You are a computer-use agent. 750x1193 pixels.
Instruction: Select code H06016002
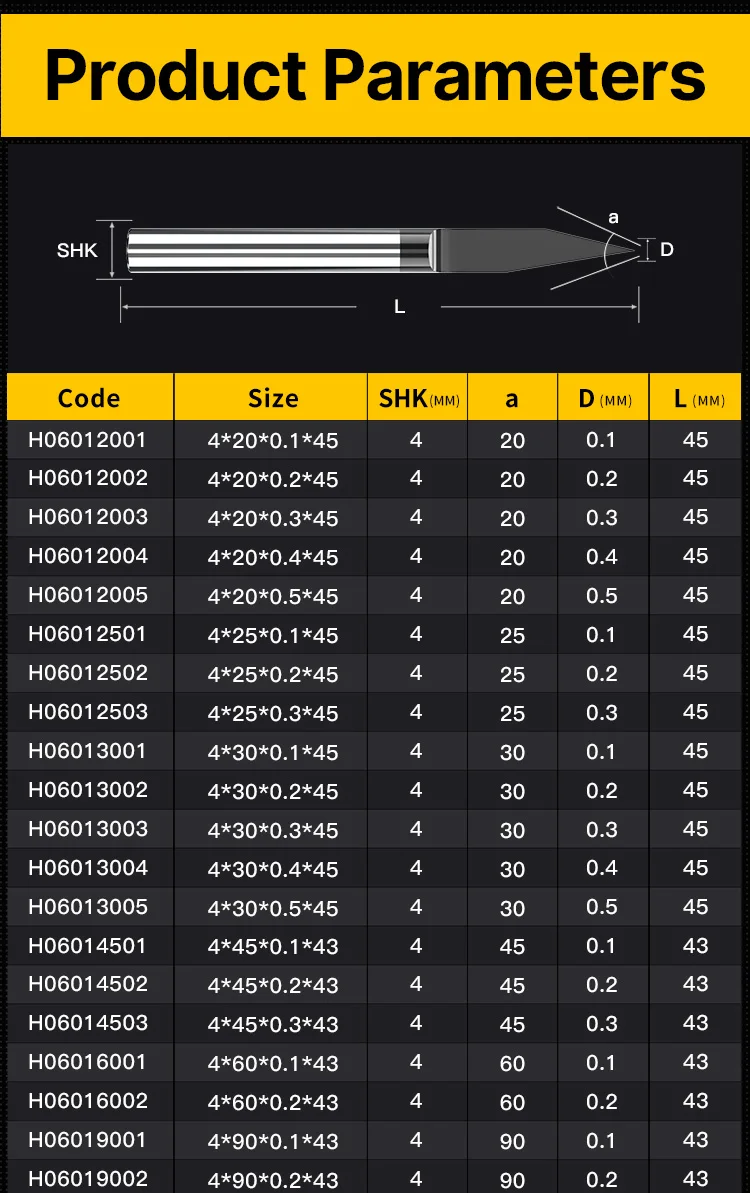(88, 1100)
